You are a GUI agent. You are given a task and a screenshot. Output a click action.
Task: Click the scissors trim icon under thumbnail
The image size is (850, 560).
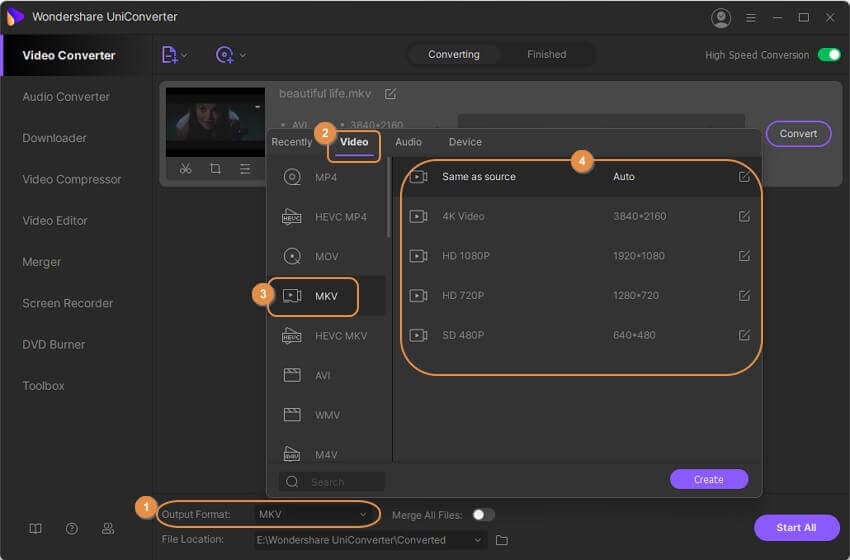[185, 169]
